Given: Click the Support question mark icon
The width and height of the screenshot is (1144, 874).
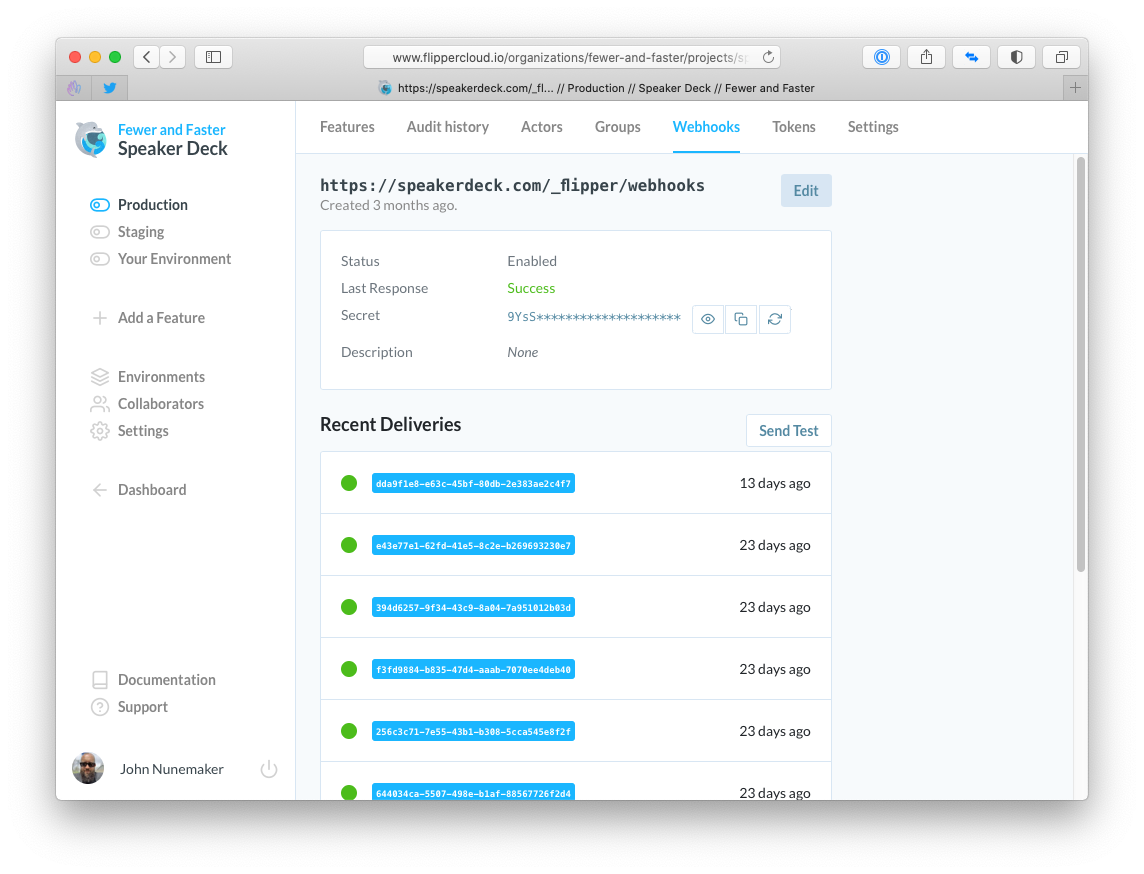Looking at the screenshot, I should 100,707.
